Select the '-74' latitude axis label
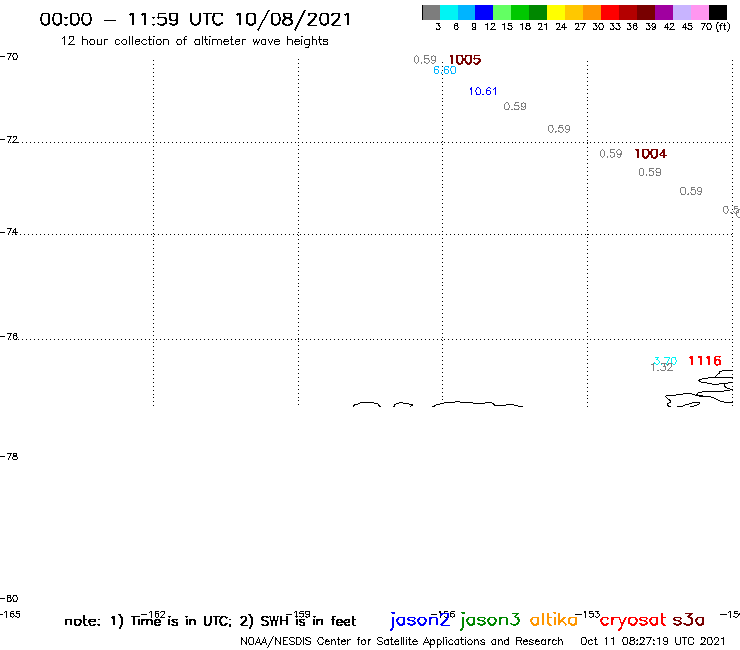The image size is (740, 650). click(x=9, y=232)
